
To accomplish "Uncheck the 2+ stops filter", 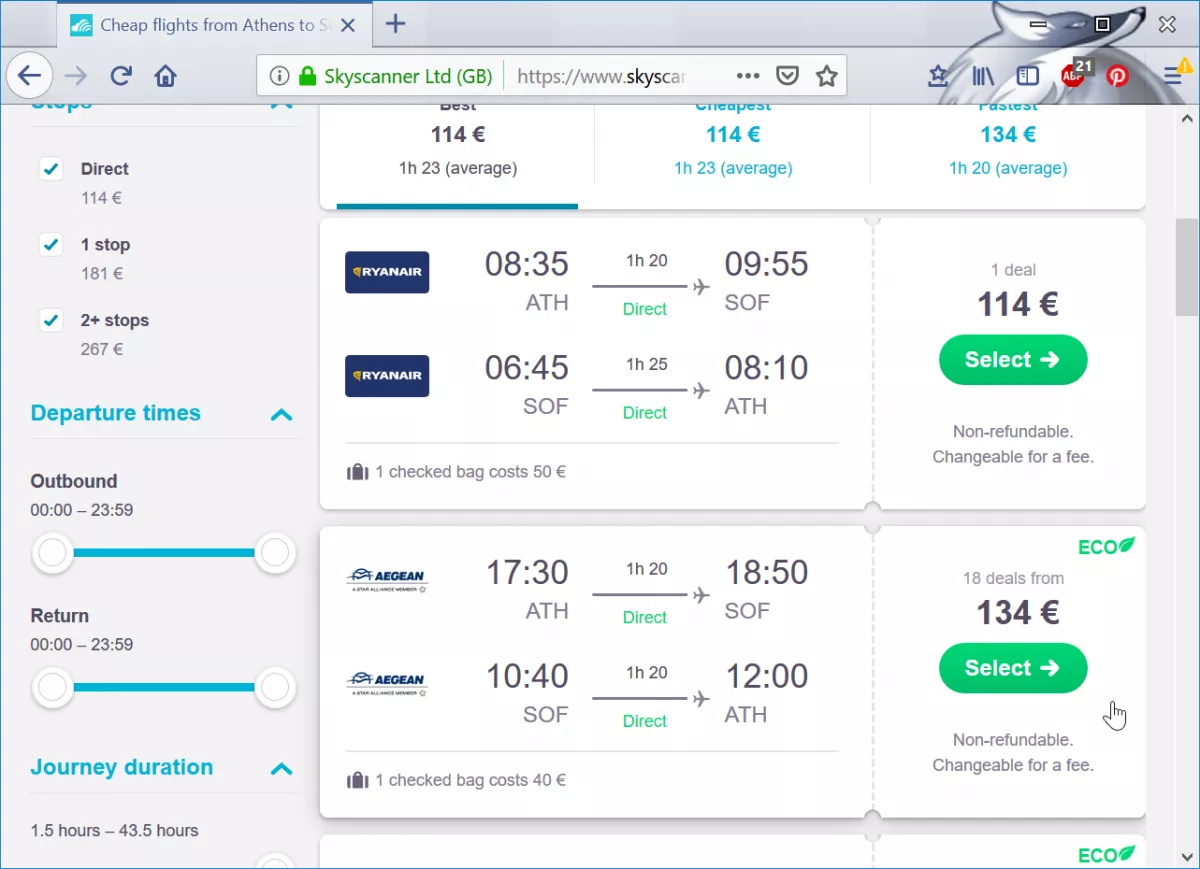I will (x=51, y=321).
